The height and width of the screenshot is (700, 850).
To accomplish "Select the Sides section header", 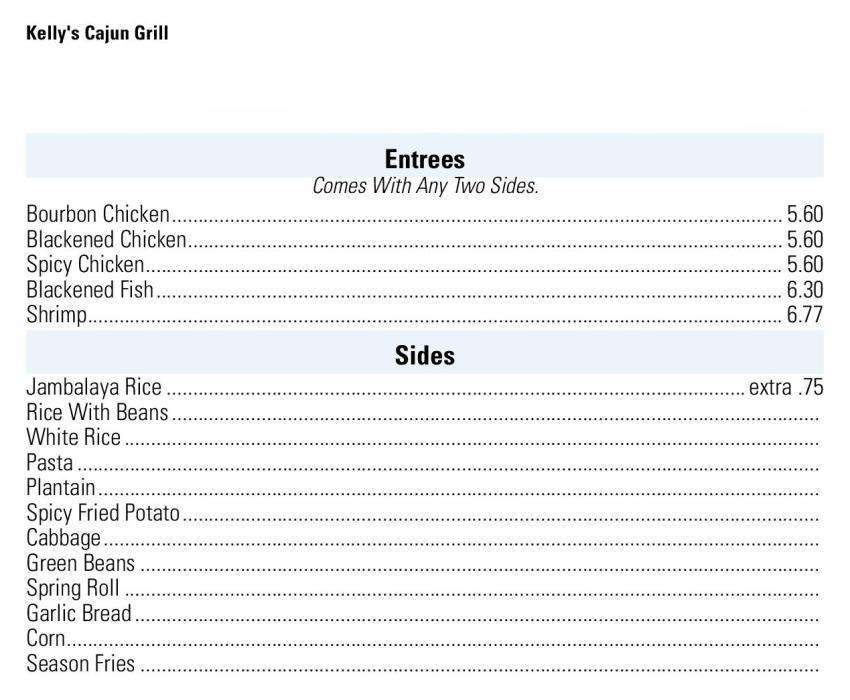I will coord(425,355).
